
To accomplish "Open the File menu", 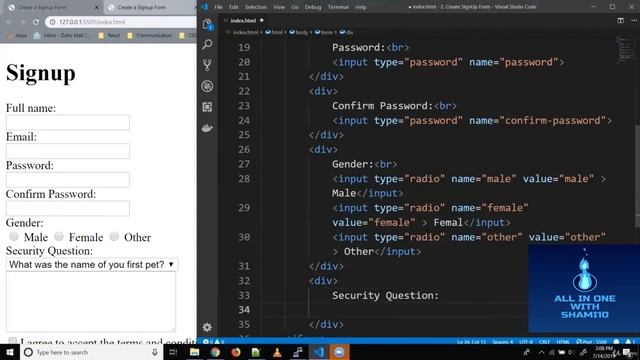I will [x=218, y=7].
